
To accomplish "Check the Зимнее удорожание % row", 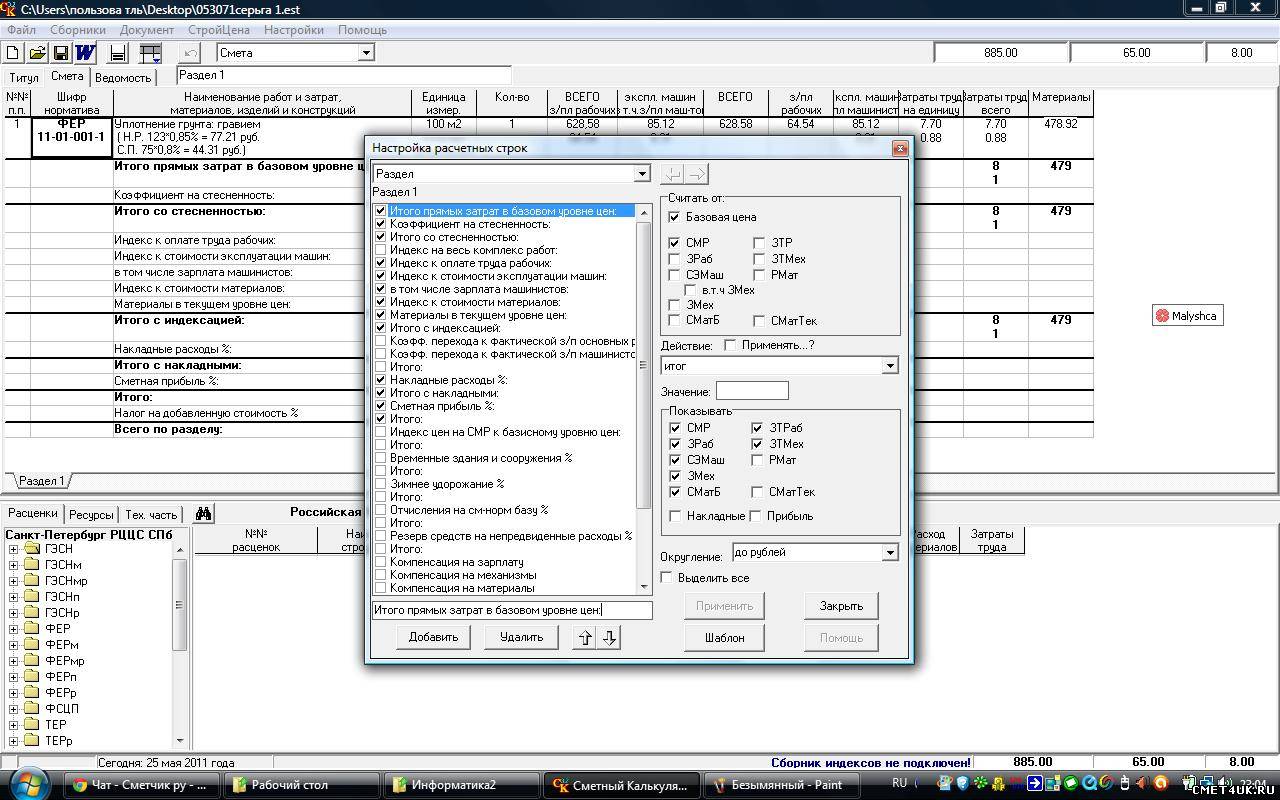I will click(x=381, y=484).
